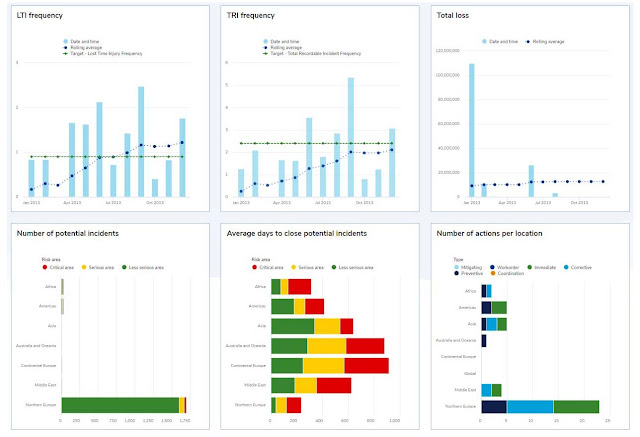Toggle Rolling average legend in Total loss chart
This screenshot has height=437, width=640.
point(545,41)
